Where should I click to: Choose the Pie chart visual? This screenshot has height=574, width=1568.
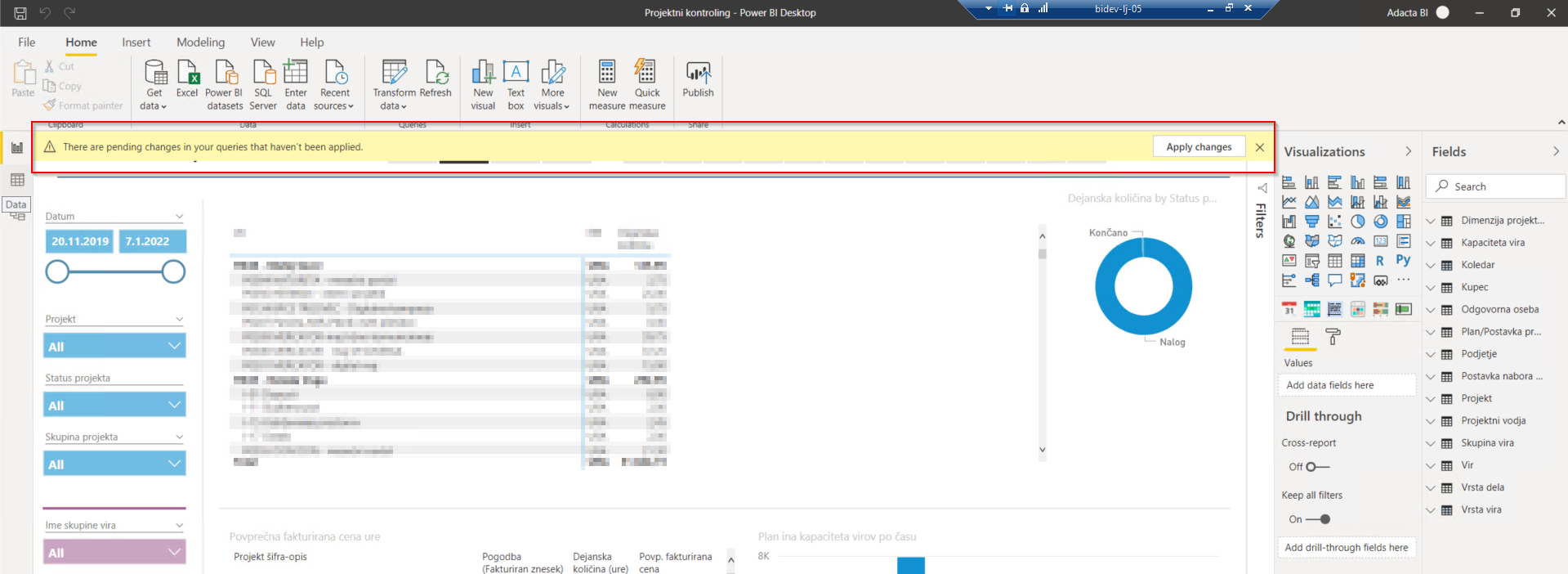point(1357,222)
